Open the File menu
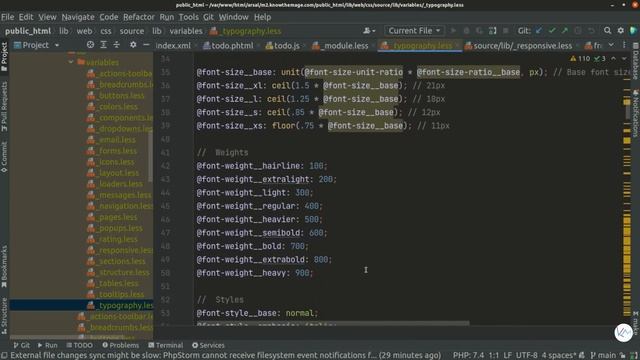Screen dimensions: 640x360 click(x=7, y=17)
